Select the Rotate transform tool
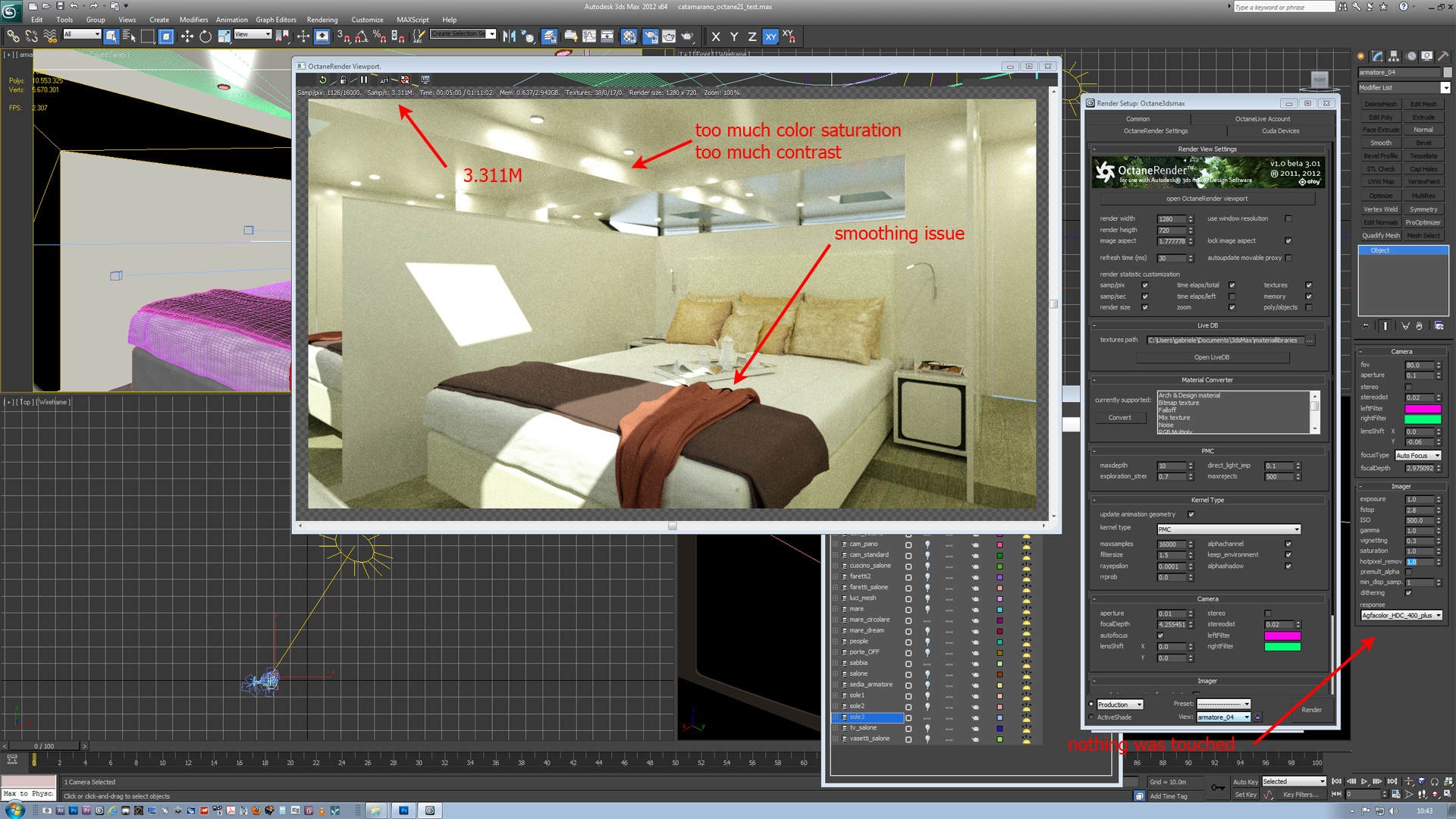 click(206, 36)
